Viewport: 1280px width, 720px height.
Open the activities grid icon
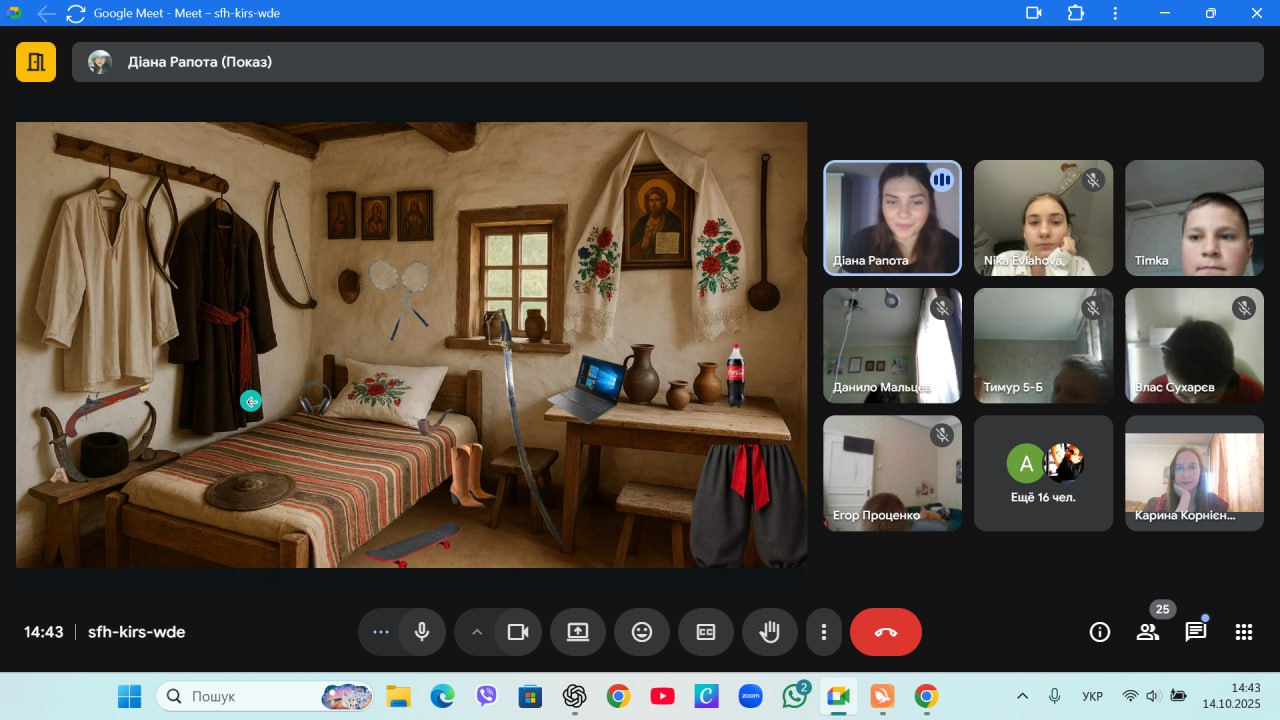click(1243, 632)
